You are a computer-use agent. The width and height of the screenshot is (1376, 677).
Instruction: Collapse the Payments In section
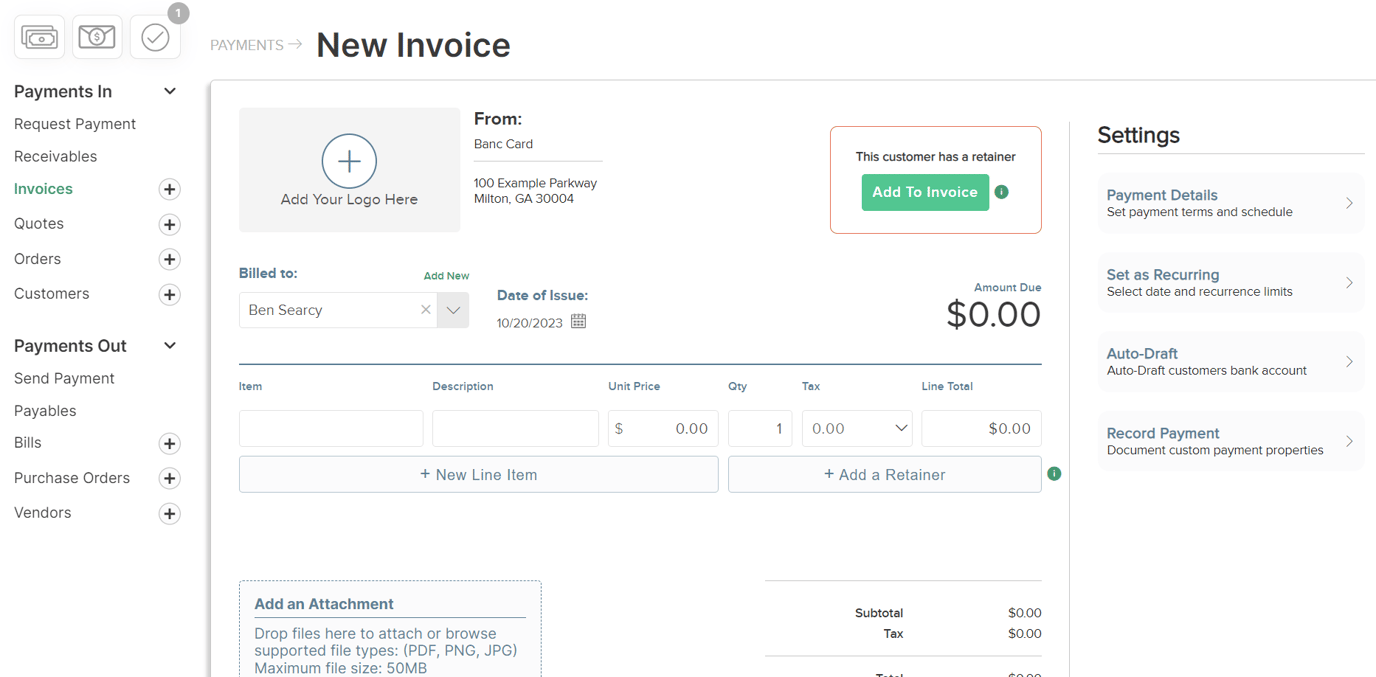pyautogui.click(x=170, y=92)
